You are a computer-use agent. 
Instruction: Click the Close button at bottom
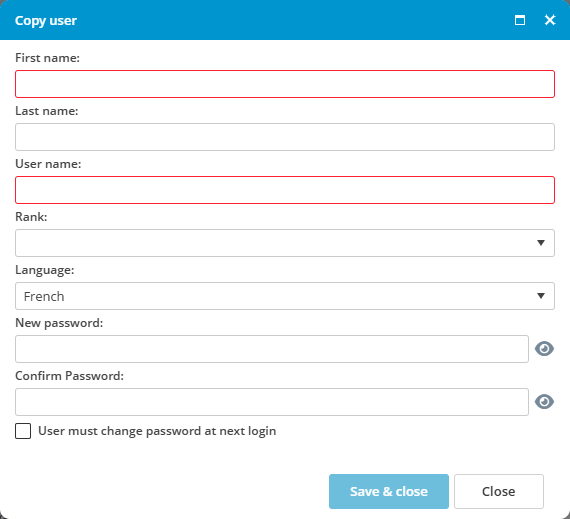pos(499,491)
